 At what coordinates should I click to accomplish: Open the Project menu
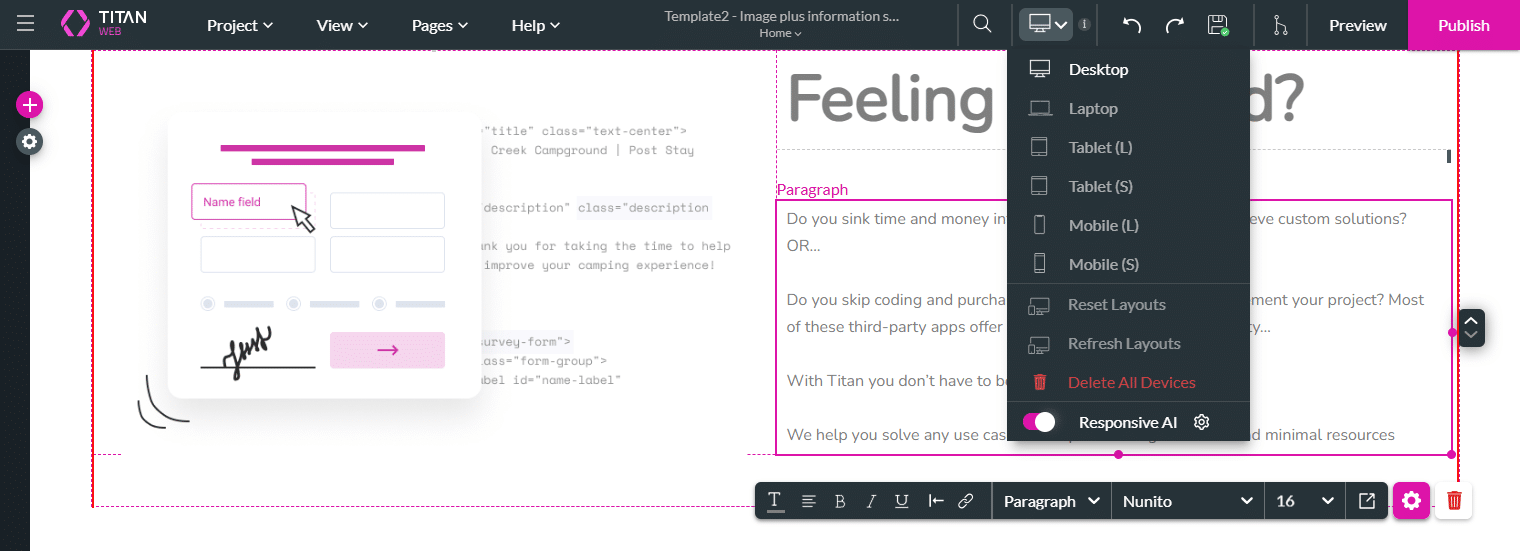[240, 25]
